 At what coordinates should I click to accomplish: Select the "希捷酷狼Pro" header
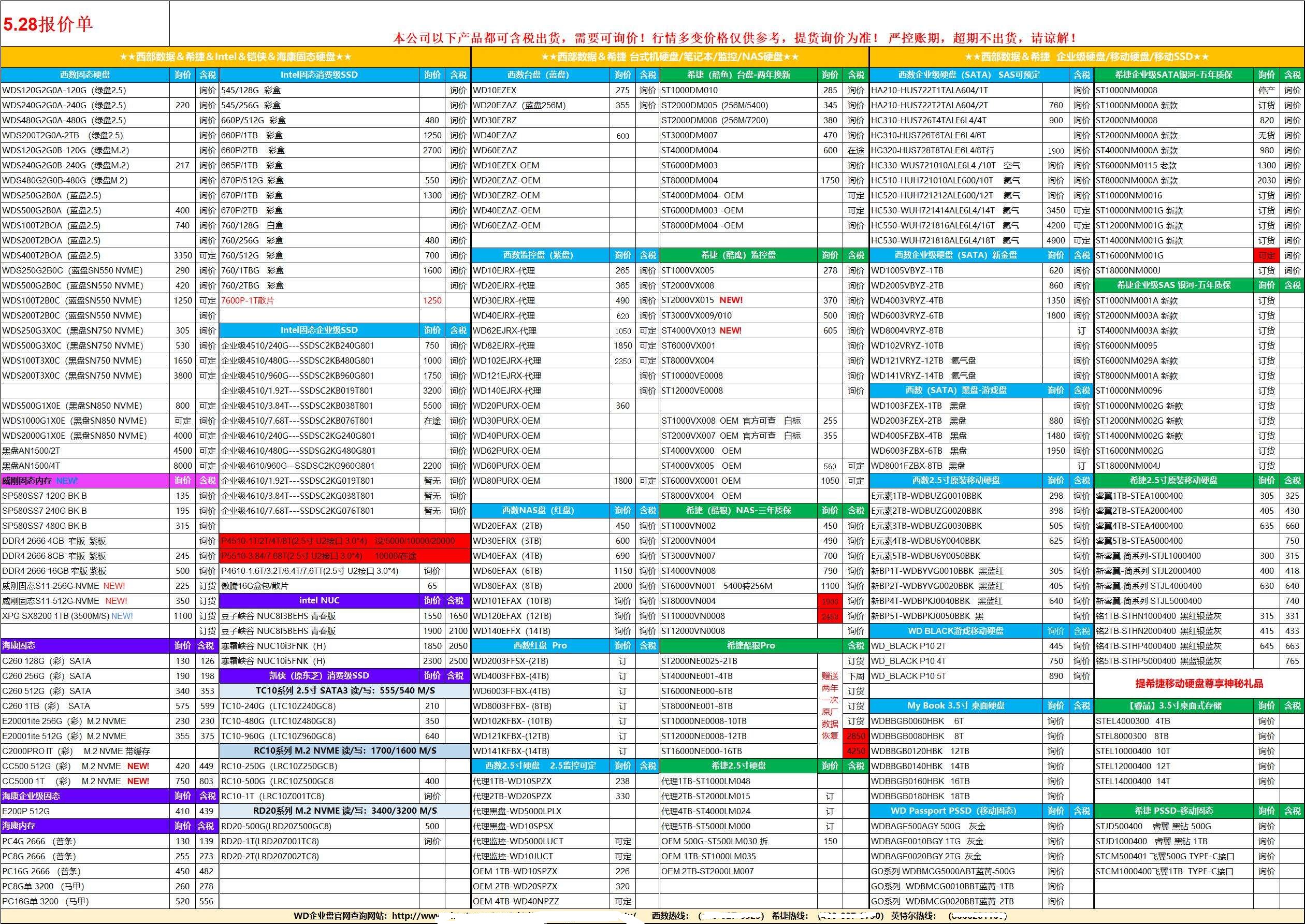(x=751, y=646)
